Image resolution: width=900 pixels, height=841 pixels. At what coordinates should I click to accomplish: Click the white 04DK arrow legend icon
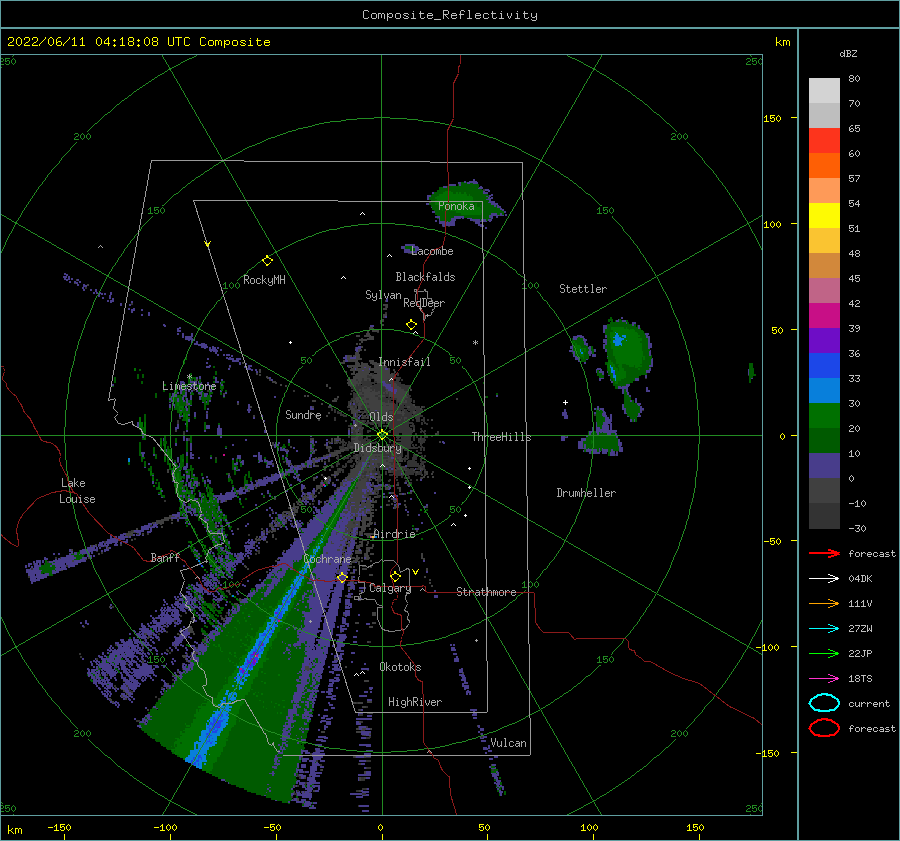pos(824,578)
